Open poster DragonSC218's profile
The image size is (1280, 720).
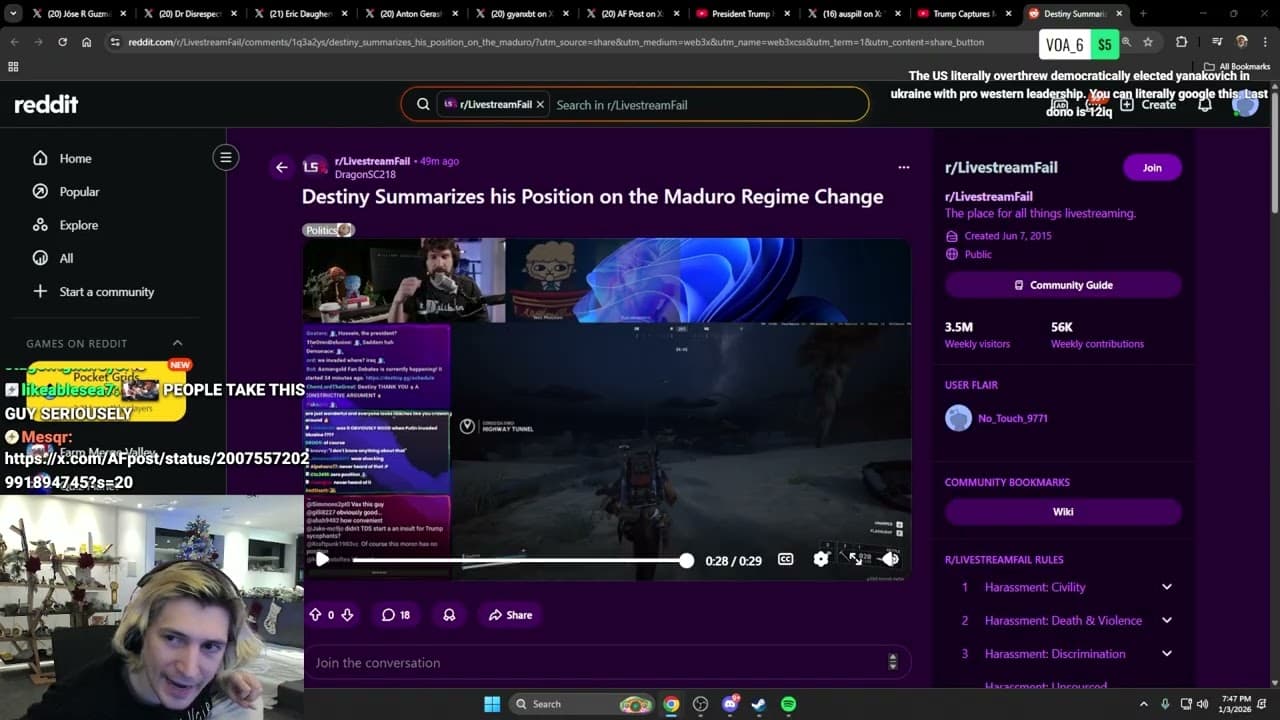[365, 174]
